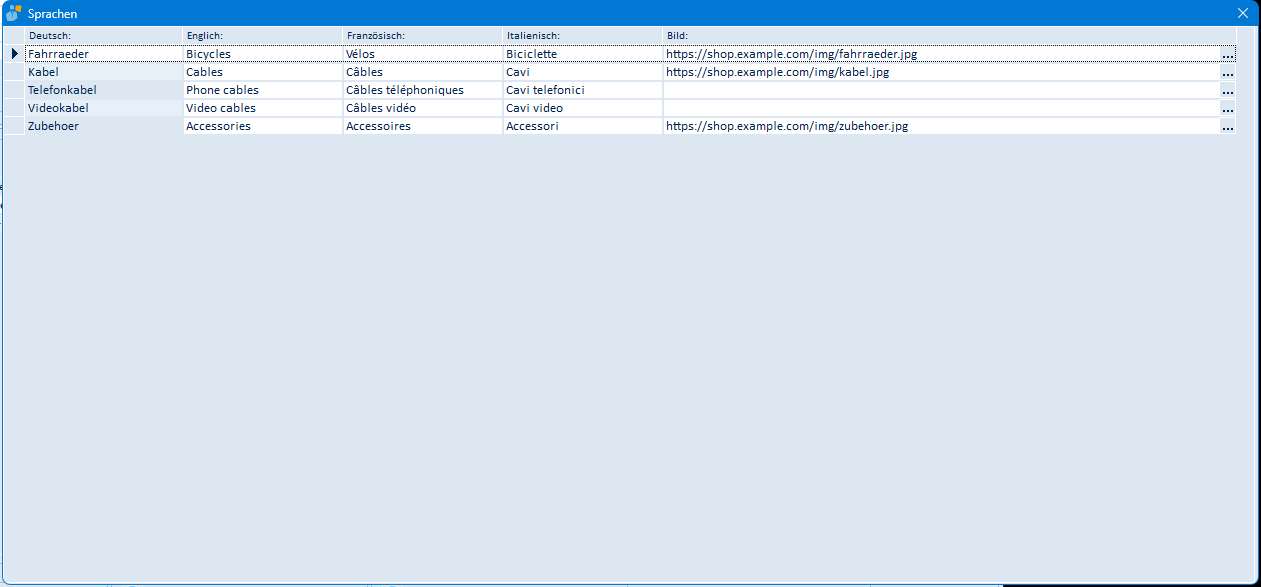Select the Telefonkabel cell
Viewport: 1261px width, 587px height.
104,90
